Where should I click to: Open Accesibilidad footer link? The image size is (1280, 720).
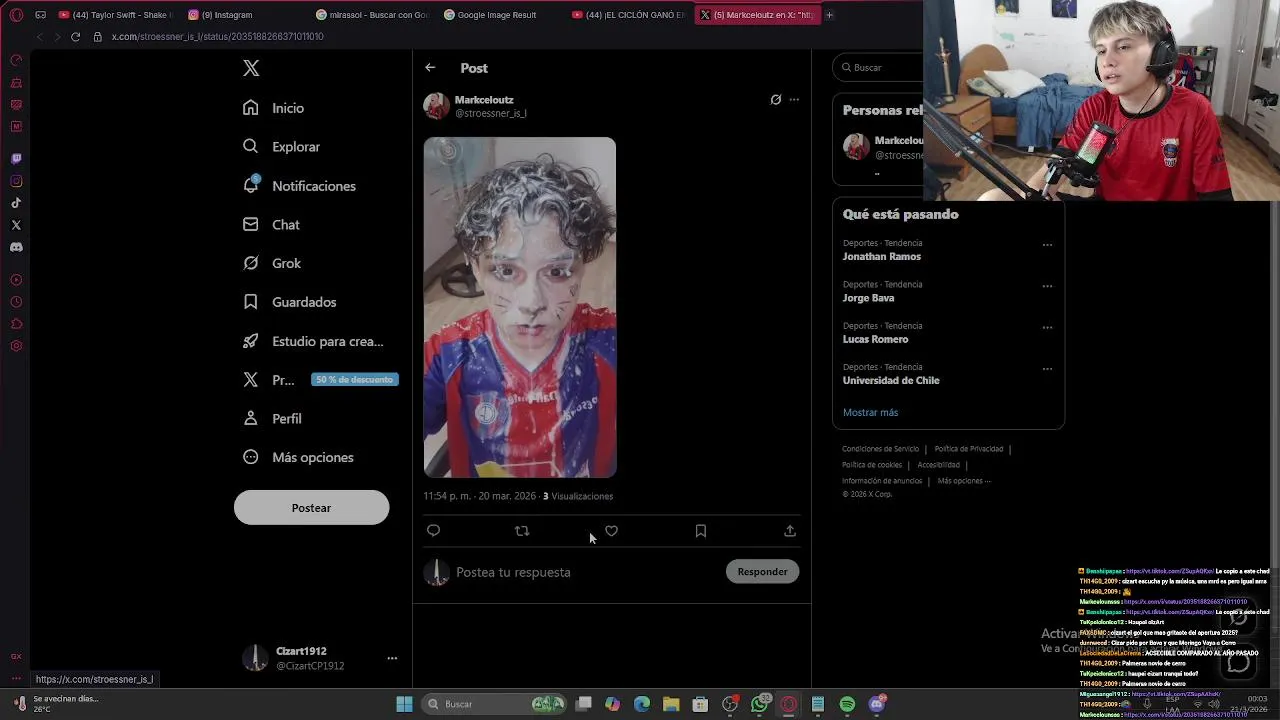938,465
